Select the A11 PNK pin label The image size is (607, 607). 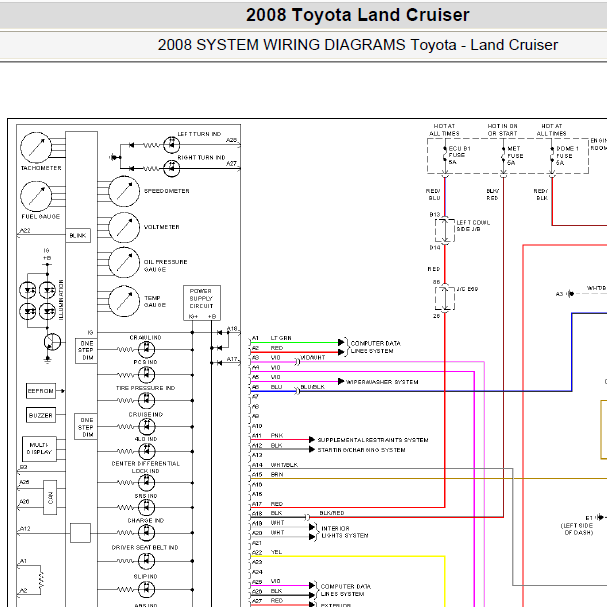(x=267, y=436)
